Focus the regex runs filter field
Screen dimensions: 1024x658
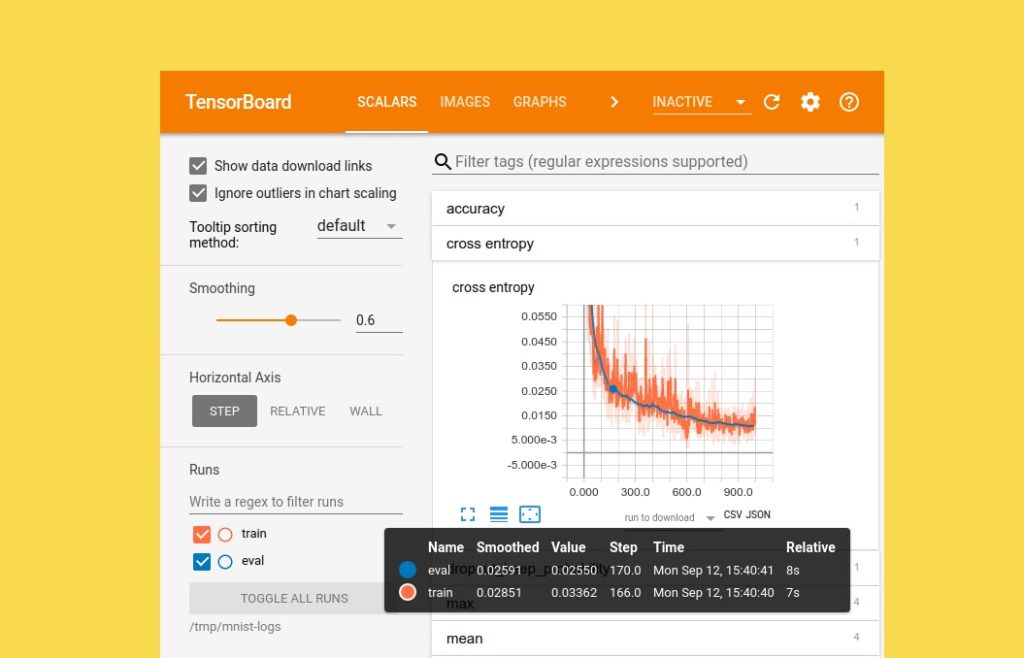(296, 501)
